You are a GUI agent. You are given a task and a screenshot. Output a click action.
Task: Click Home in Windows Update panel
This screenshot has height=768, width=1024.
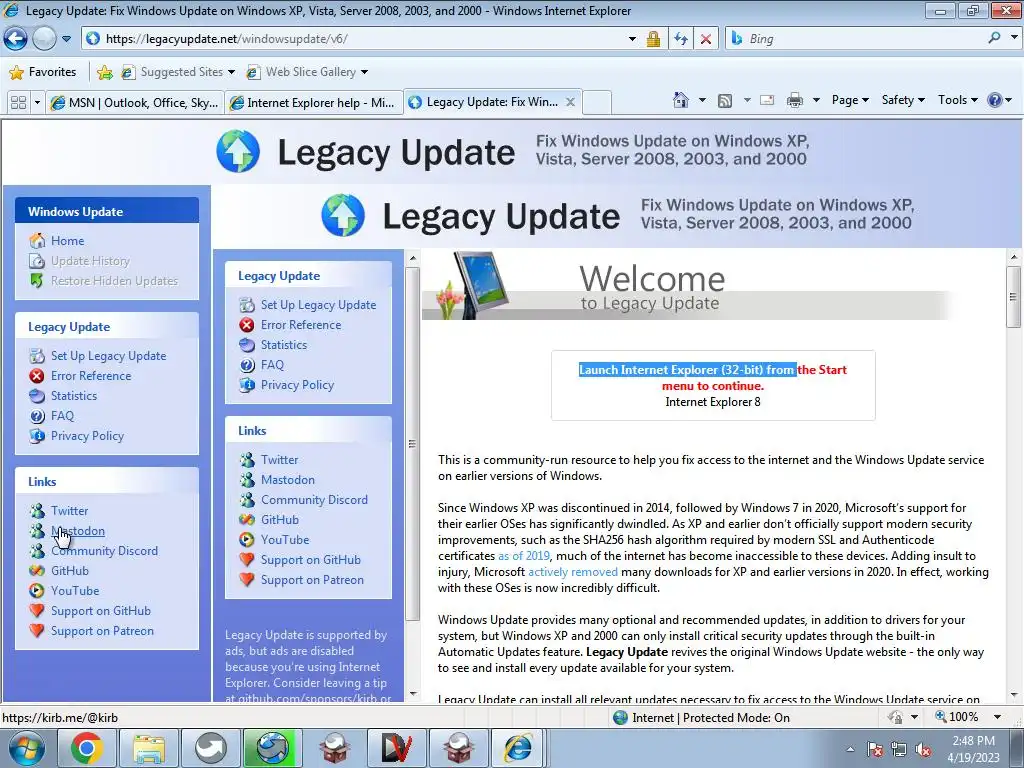pos(68,241)
